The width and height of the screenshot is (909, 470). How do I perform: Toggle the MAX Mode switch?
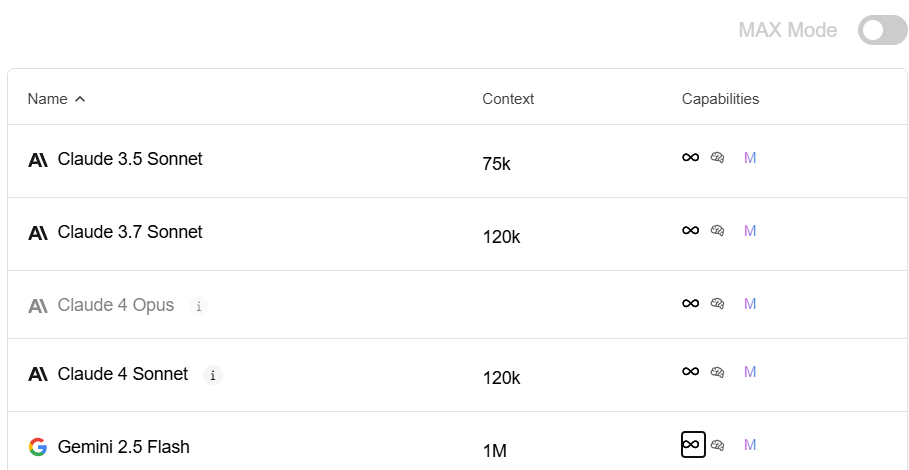882,30
